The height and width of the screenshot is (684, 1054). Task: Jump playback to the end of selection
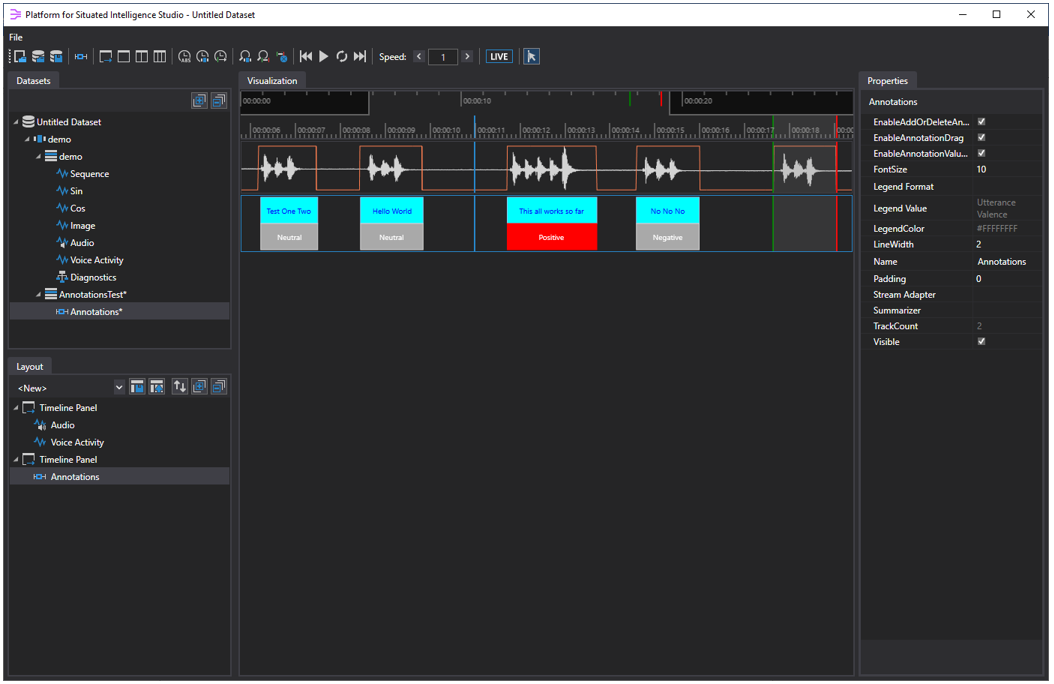(x=360, y=57)
